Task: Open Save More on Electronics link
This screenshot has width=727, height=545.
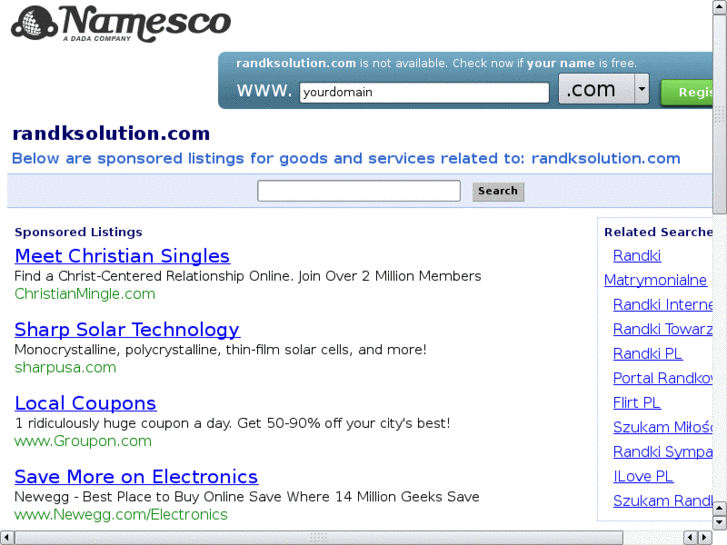Action: pos(136,477)
